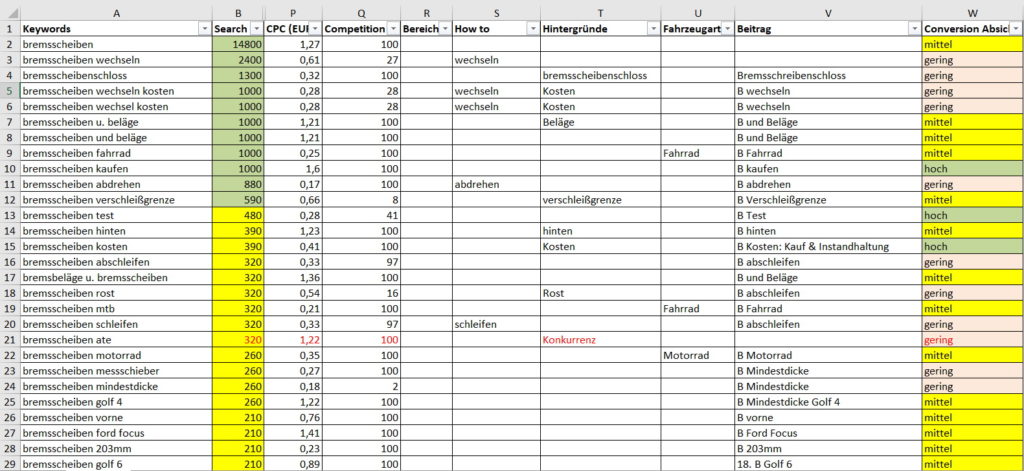Select 'Motorrad' in Fahrzeugart column

tap(697, 355)
